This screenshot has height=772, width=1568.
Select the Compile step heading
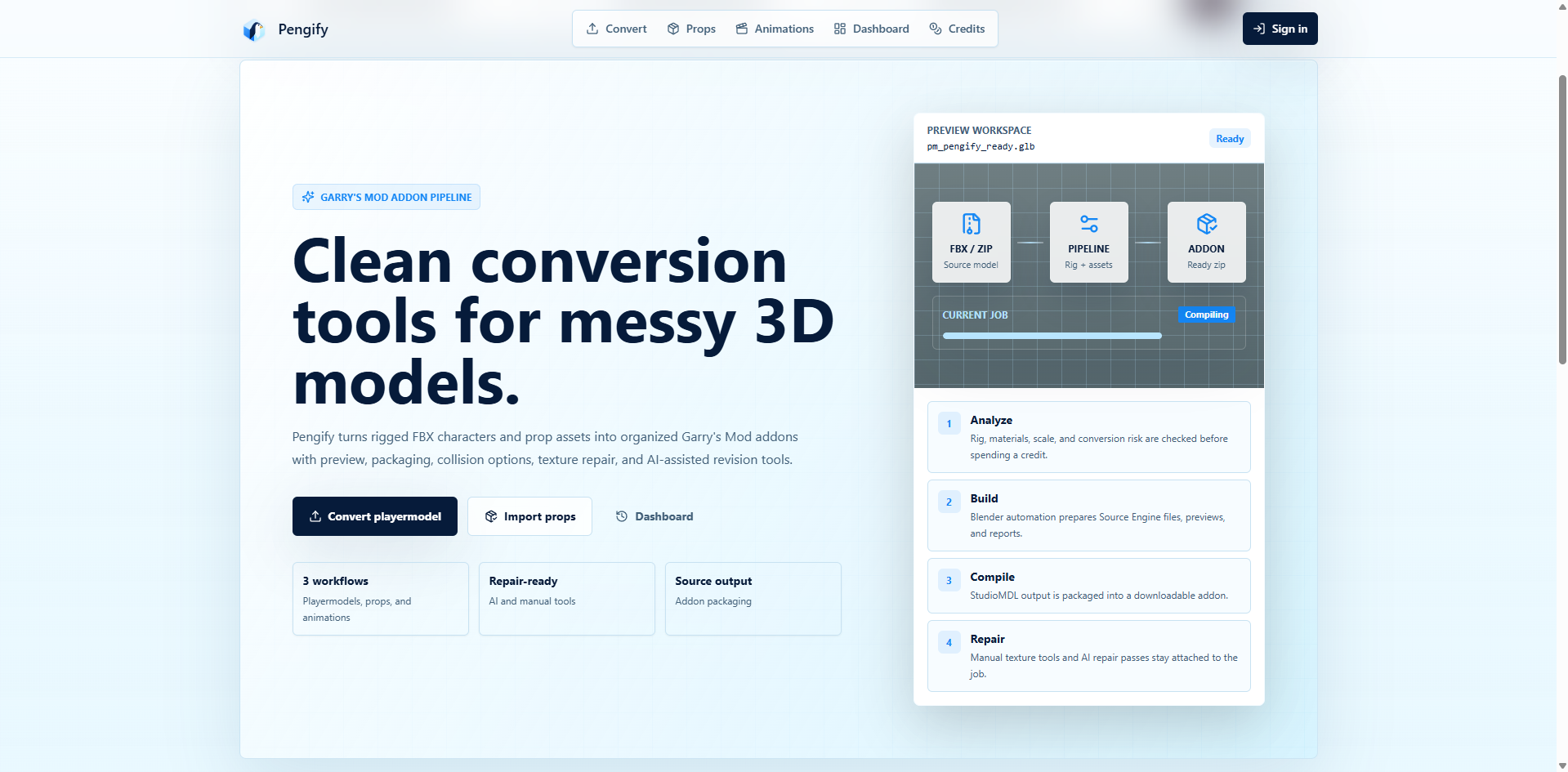point(992,577)
